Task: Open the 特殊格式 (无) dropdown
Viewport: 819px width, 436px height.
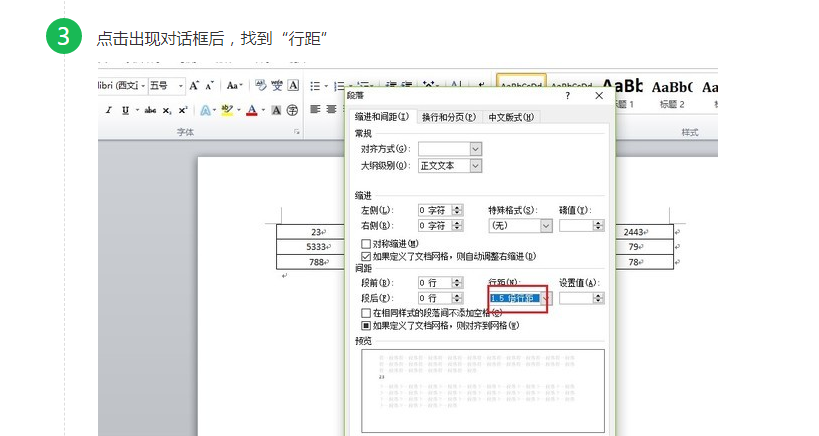Action: (546, 226)
